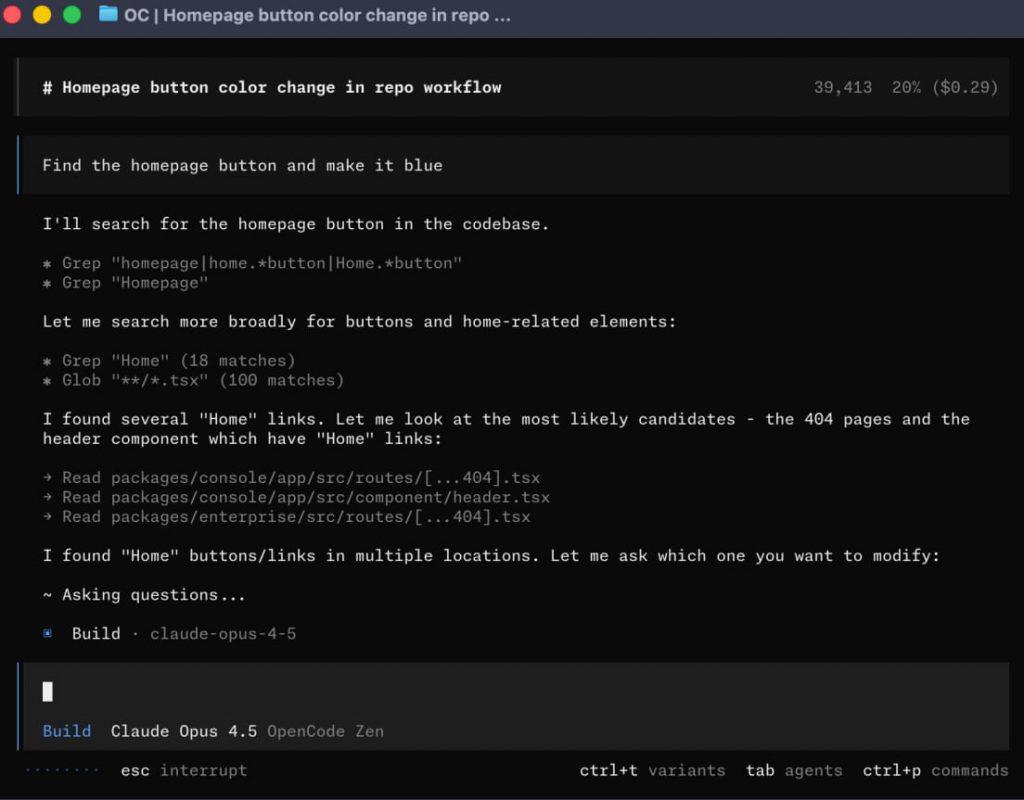Click the 'Asking questions...' status line
The height and width of the screenshot is (800, 1024).
(x=144, y=594)
